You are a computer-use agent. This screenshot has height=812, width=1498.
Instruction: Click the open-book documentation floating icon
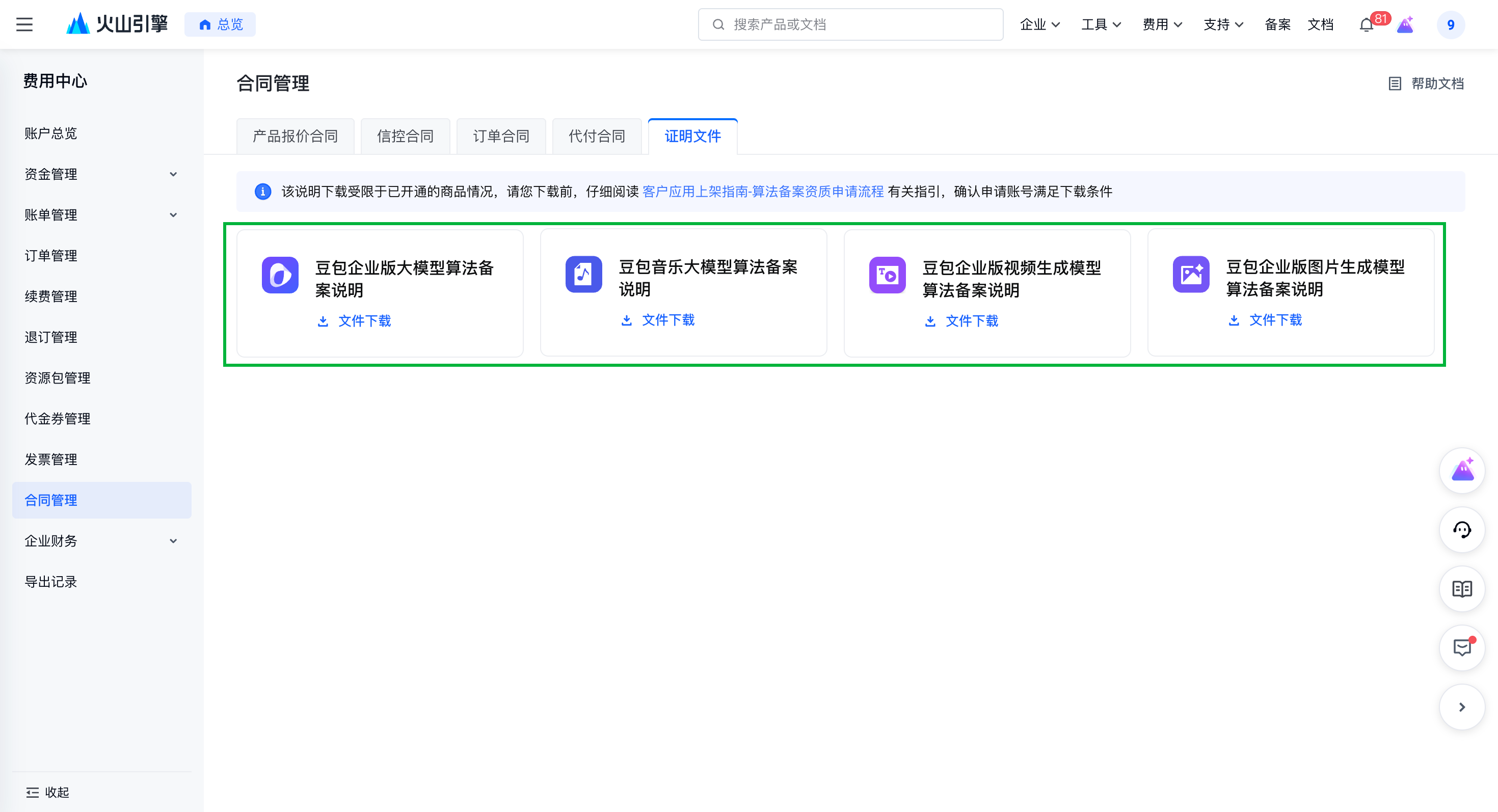[x=1461, y=589]
